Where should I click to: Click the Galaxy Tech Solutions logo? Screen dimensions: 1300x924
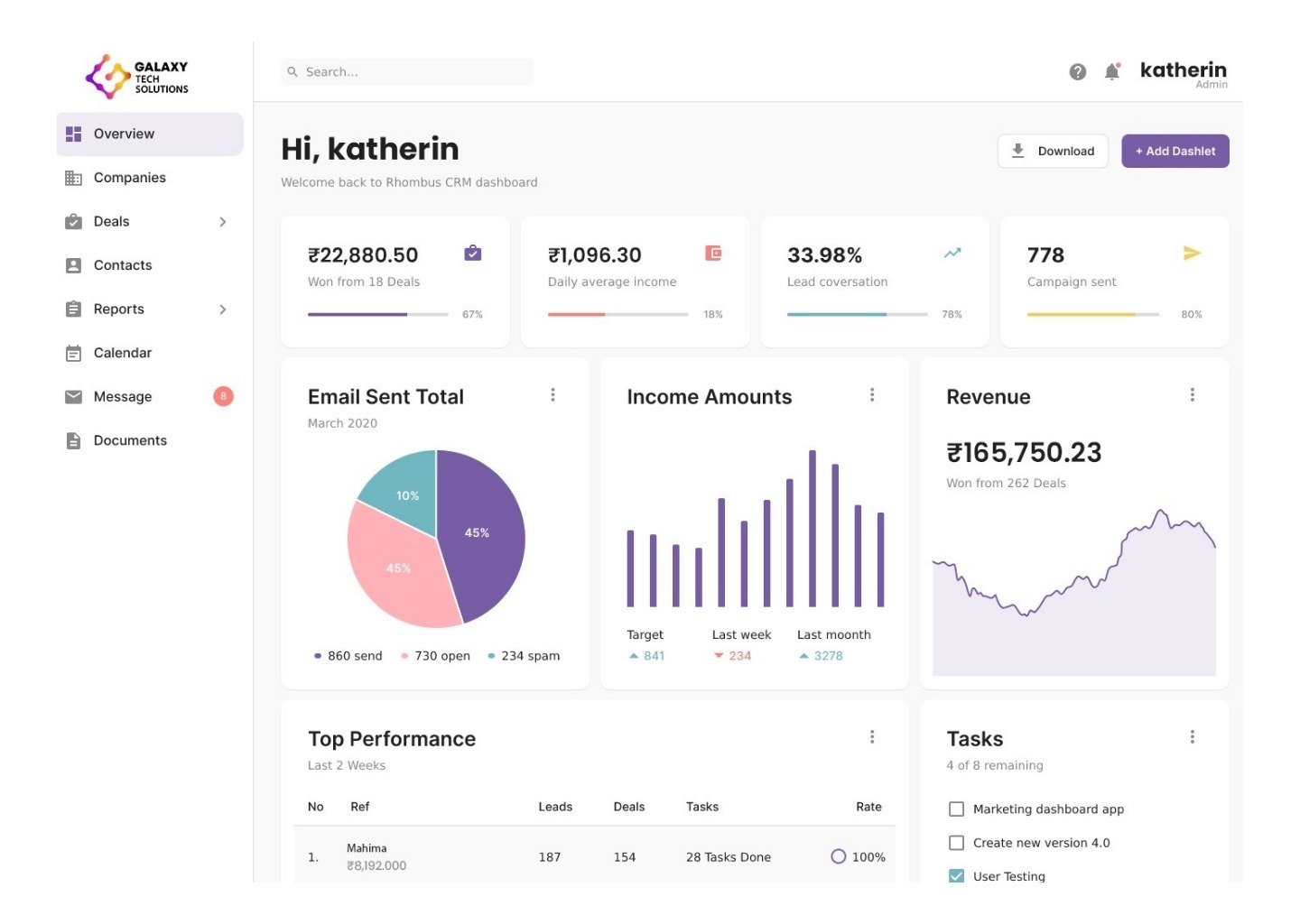click(137, 77)
